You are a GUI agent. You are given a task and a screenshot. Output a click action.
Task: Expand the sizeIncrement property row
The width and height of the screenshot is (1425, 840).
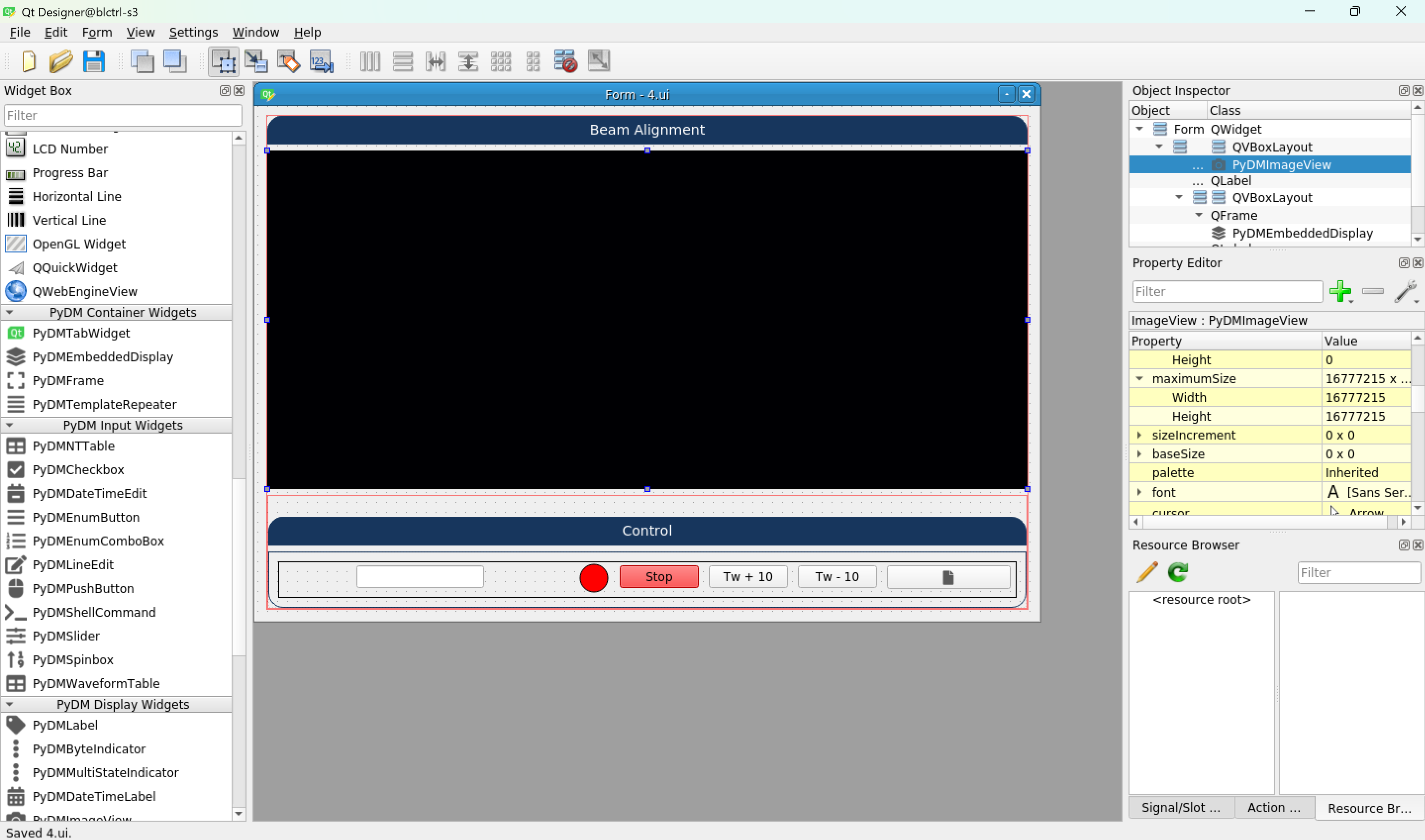pos(1139,435)
